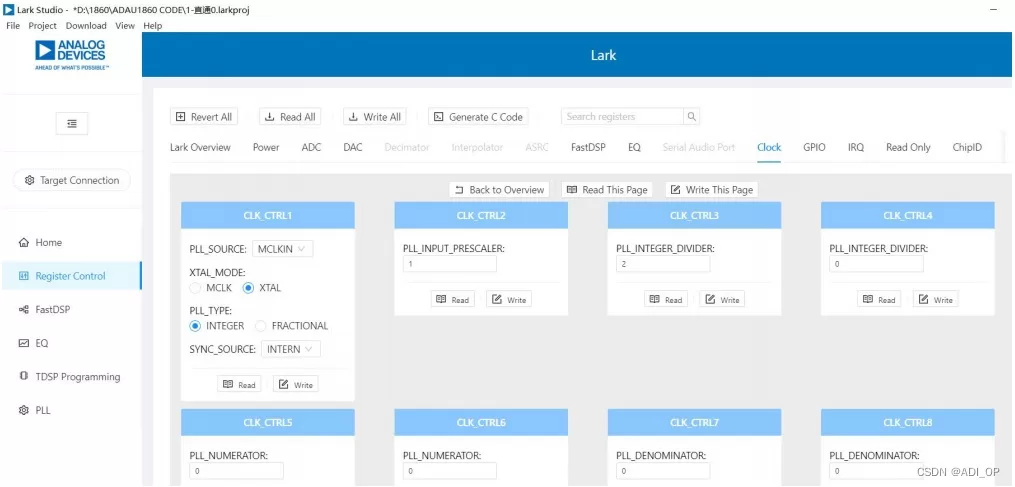Select the MCLK radio for XTAL_MODE

(195, 288)
